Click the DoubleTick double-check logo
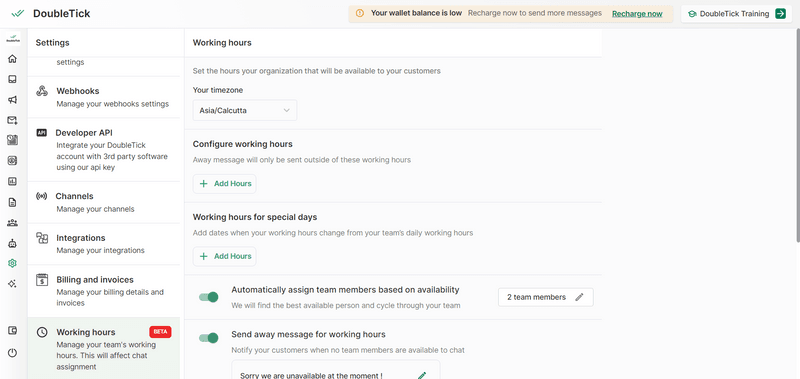Image resolution: width=800 pixels, height=379 pixels. 18,14
